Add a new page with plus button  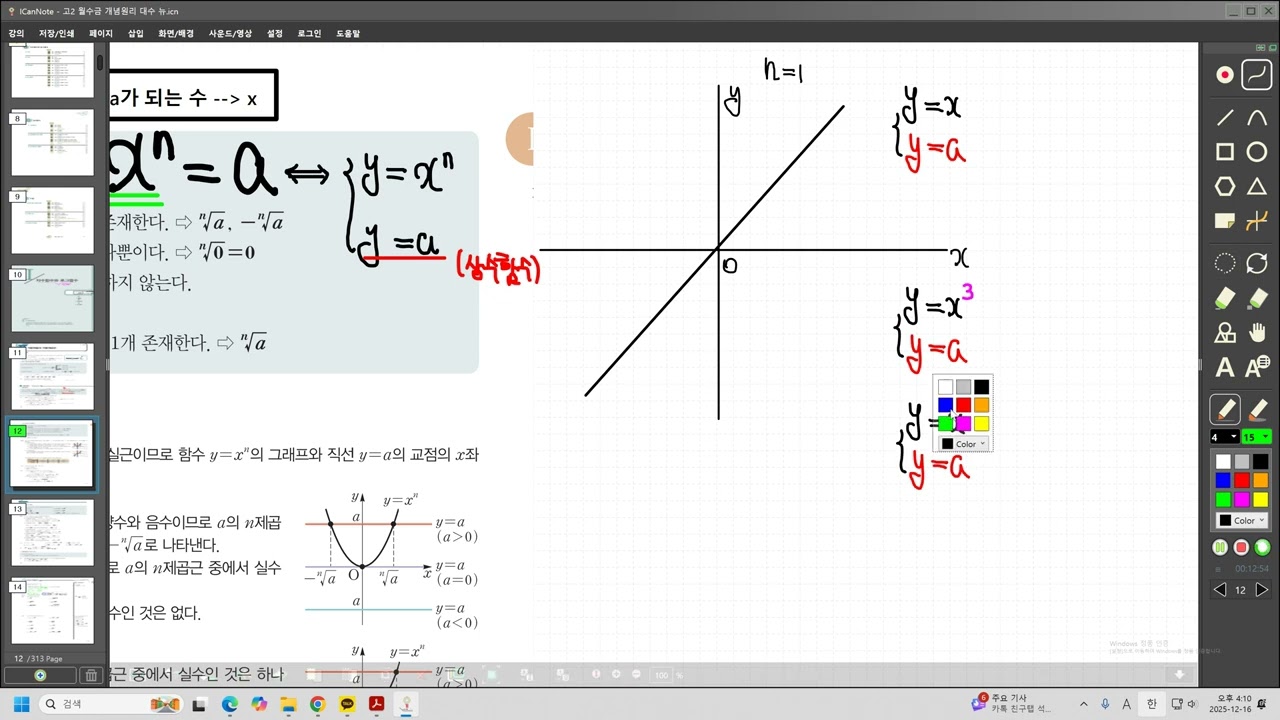[40, 676]
